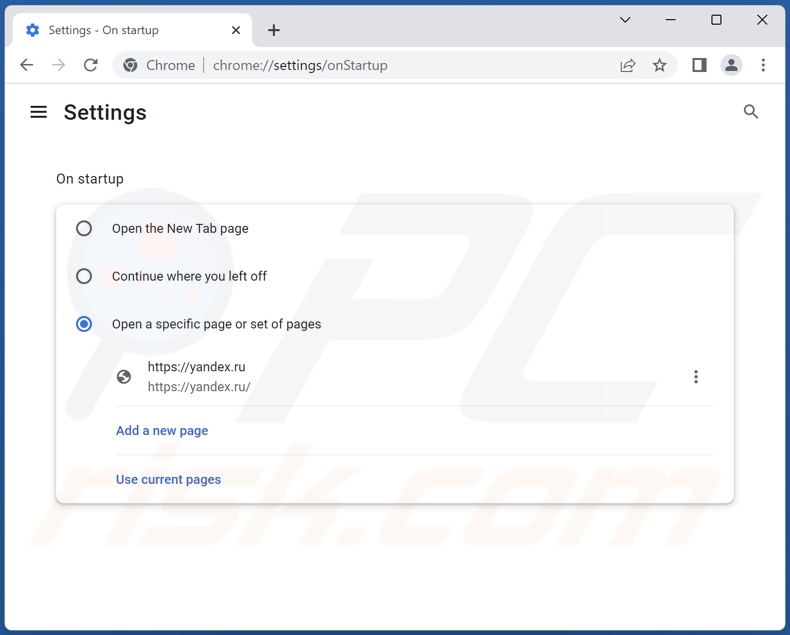Close the Settings - On startup tab

(x=236, y=30)
